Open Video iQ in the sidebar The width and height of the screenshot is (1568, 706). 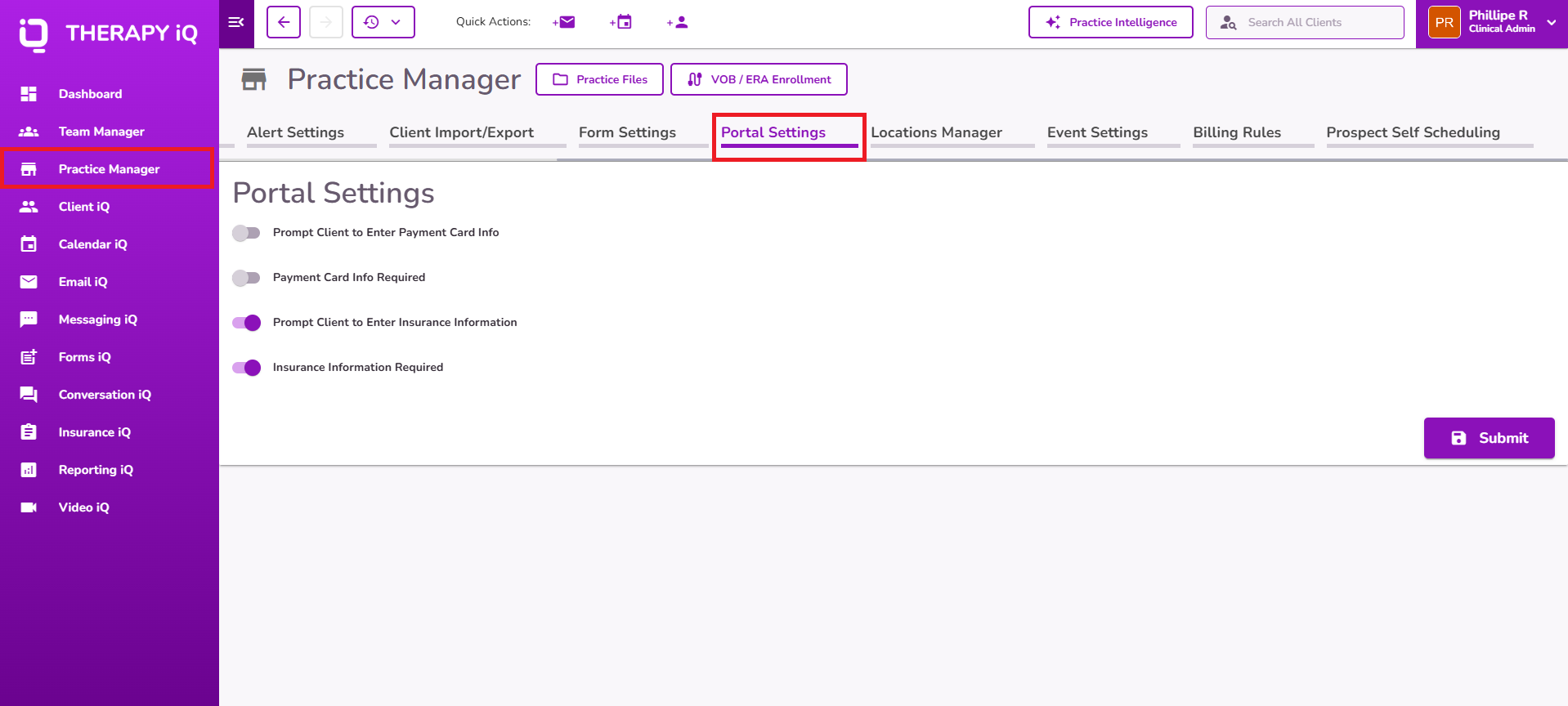[110, 507]
